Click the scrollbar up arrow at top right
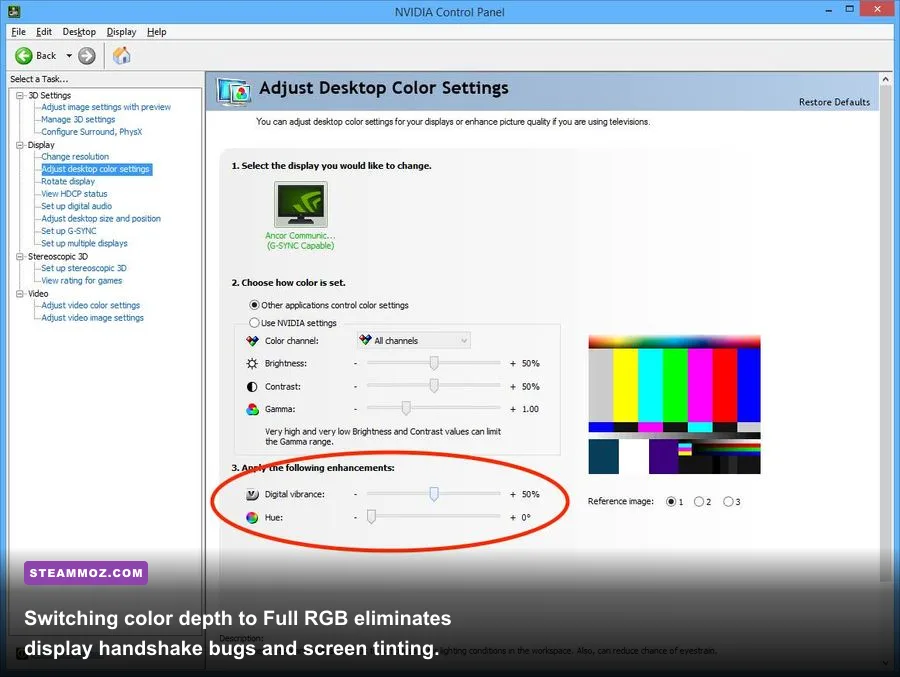 (885, 79)
